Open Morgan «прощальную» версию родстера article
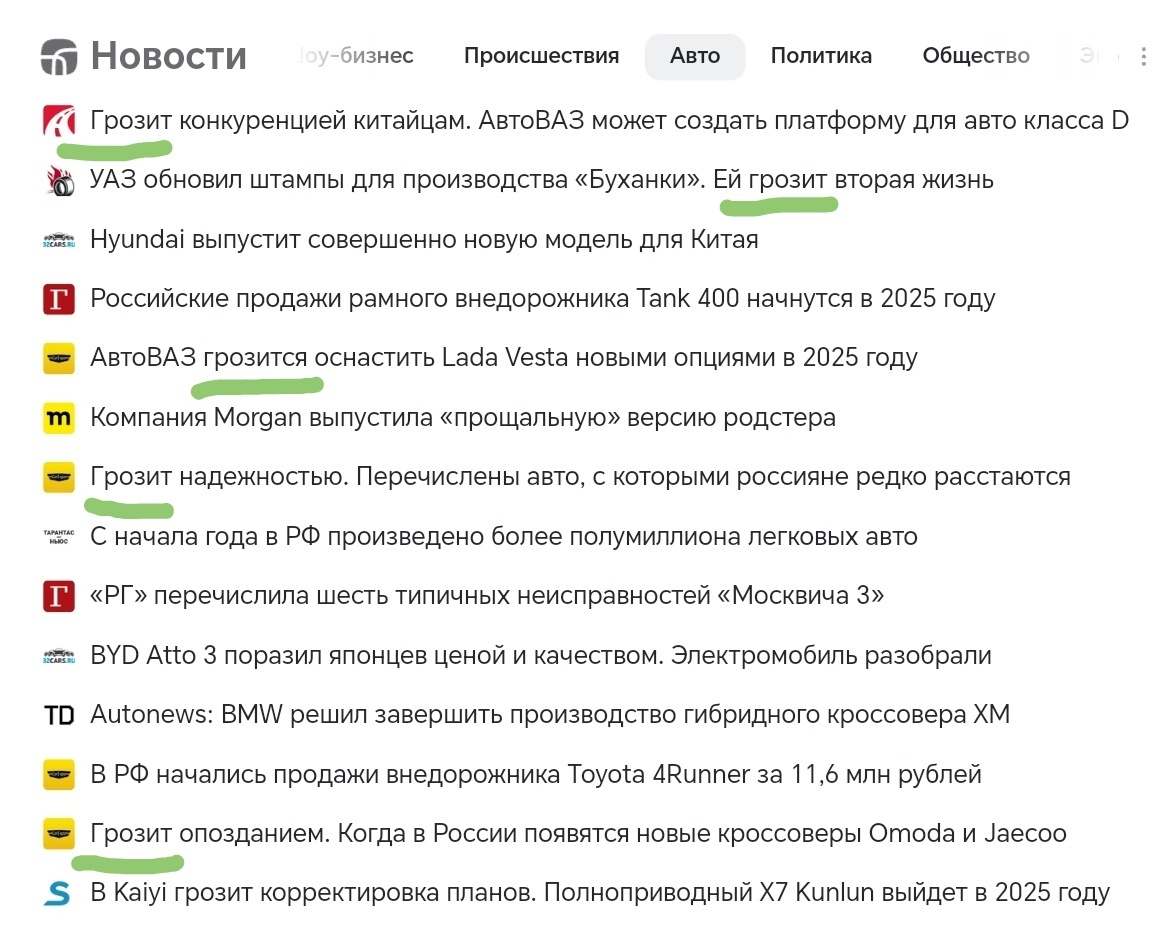Viewport: 1167px width, 927px height. point(463,417)
